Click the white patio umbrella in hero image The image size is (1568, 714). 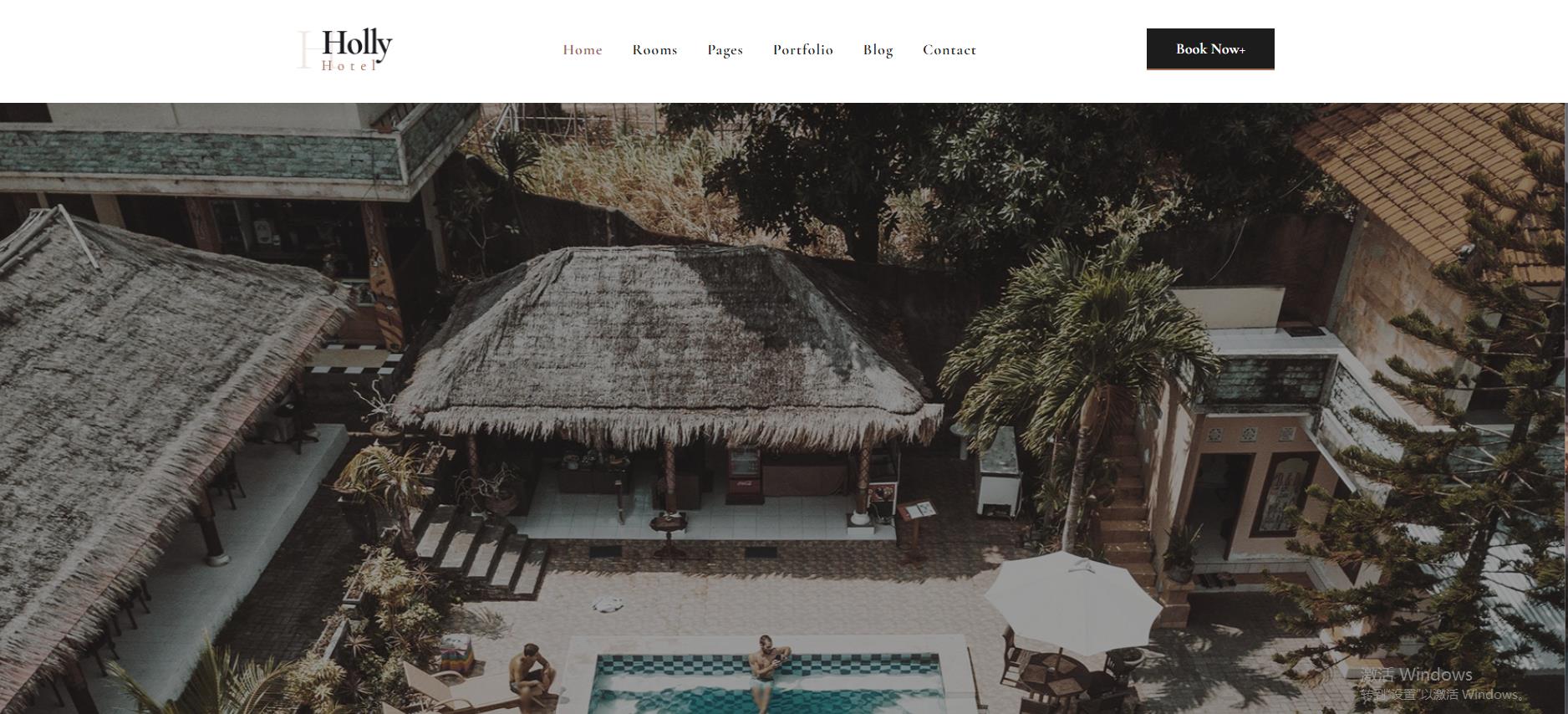click(1072, 602)
